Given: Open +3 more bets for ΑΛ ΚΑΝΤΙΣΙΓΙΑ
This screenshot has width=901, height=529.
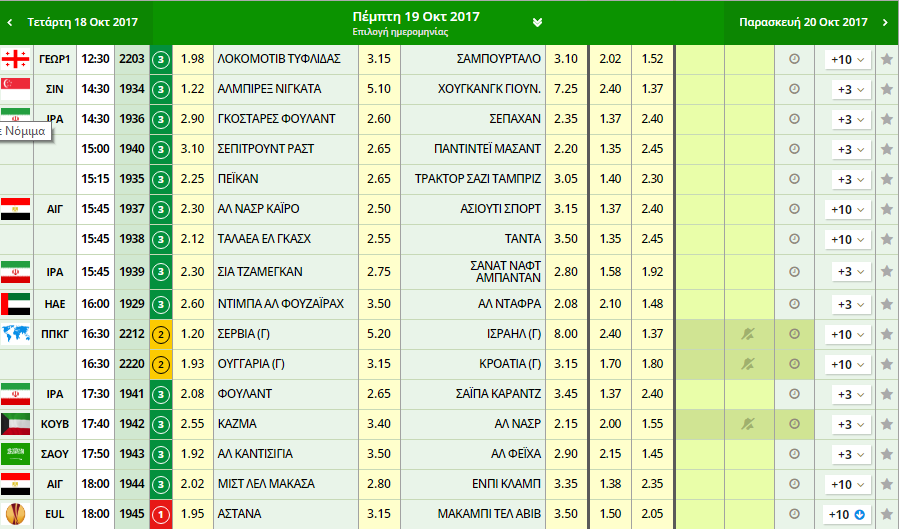Looking at the screenshot, I should [x=846, y=454].
